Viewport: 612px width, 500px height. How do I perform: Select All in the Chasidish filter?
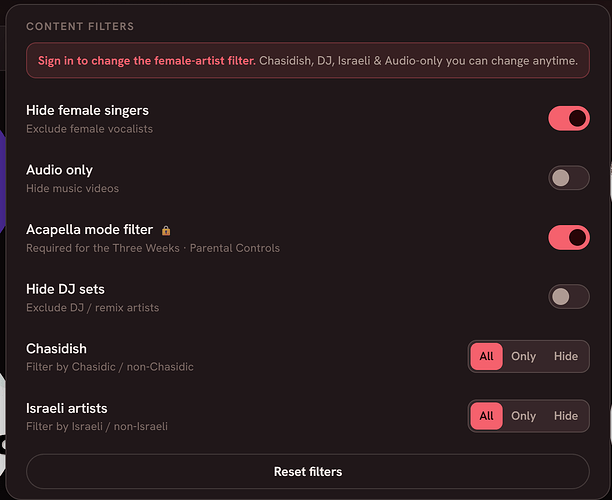tap(486, 356)
